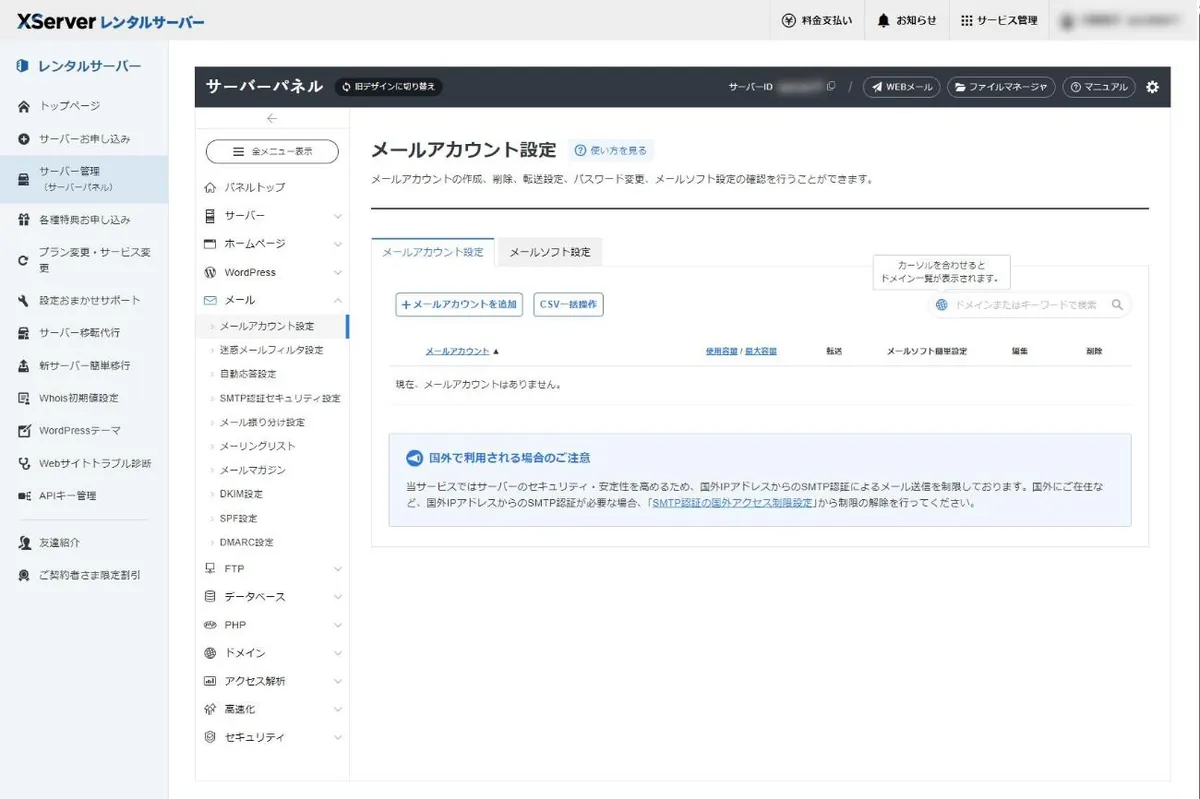
Task: Open 自動応答設定 in the mail menu
Action: coord(248,374)
